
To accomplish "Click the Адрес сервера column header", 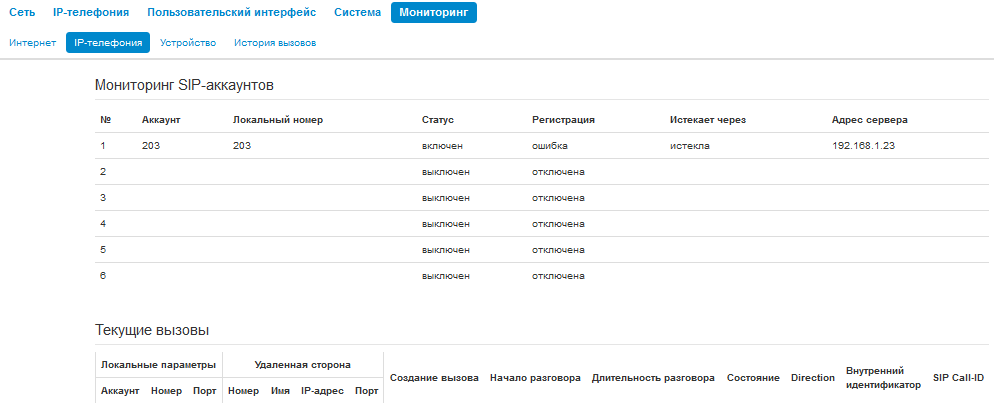I will 869,120.
